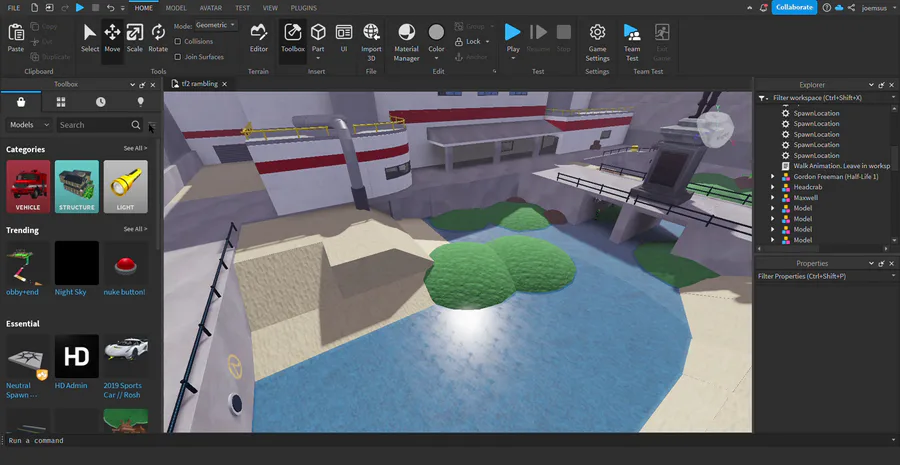The height and width of the screenshot is (465, 900).
Task: Open Toolbox Creations lightbulb tab
Action: click(141, 102)
